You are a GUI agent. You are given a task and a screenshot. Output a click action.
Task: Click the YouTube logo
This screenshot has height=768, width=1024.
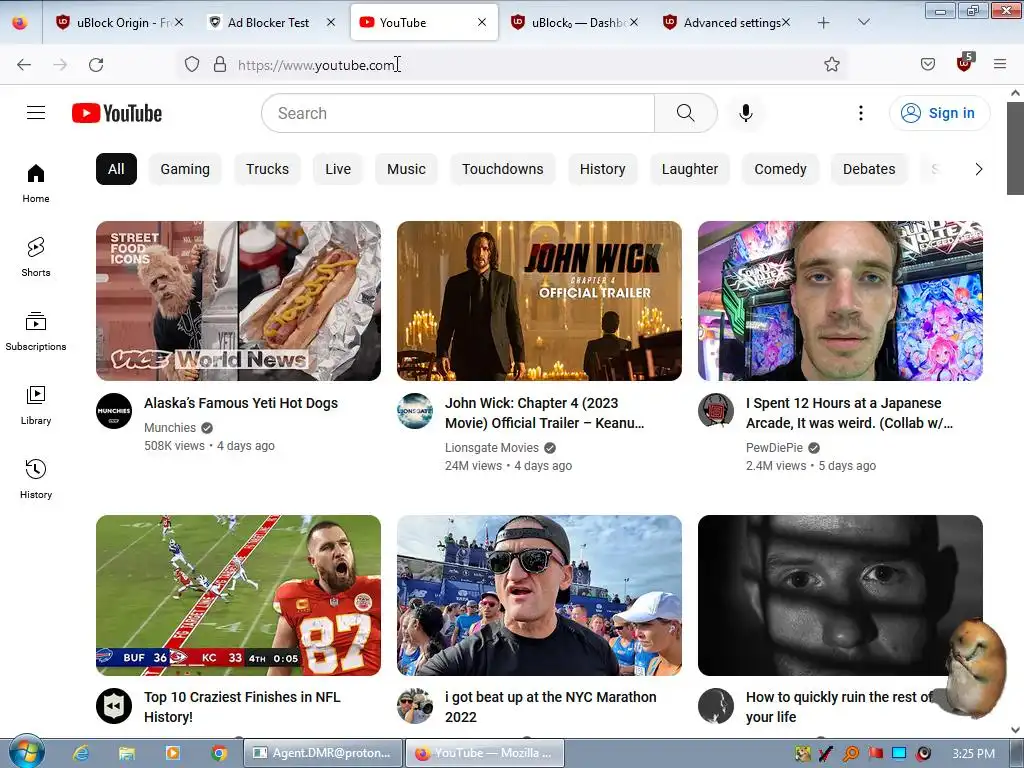[x=117, y=113]
